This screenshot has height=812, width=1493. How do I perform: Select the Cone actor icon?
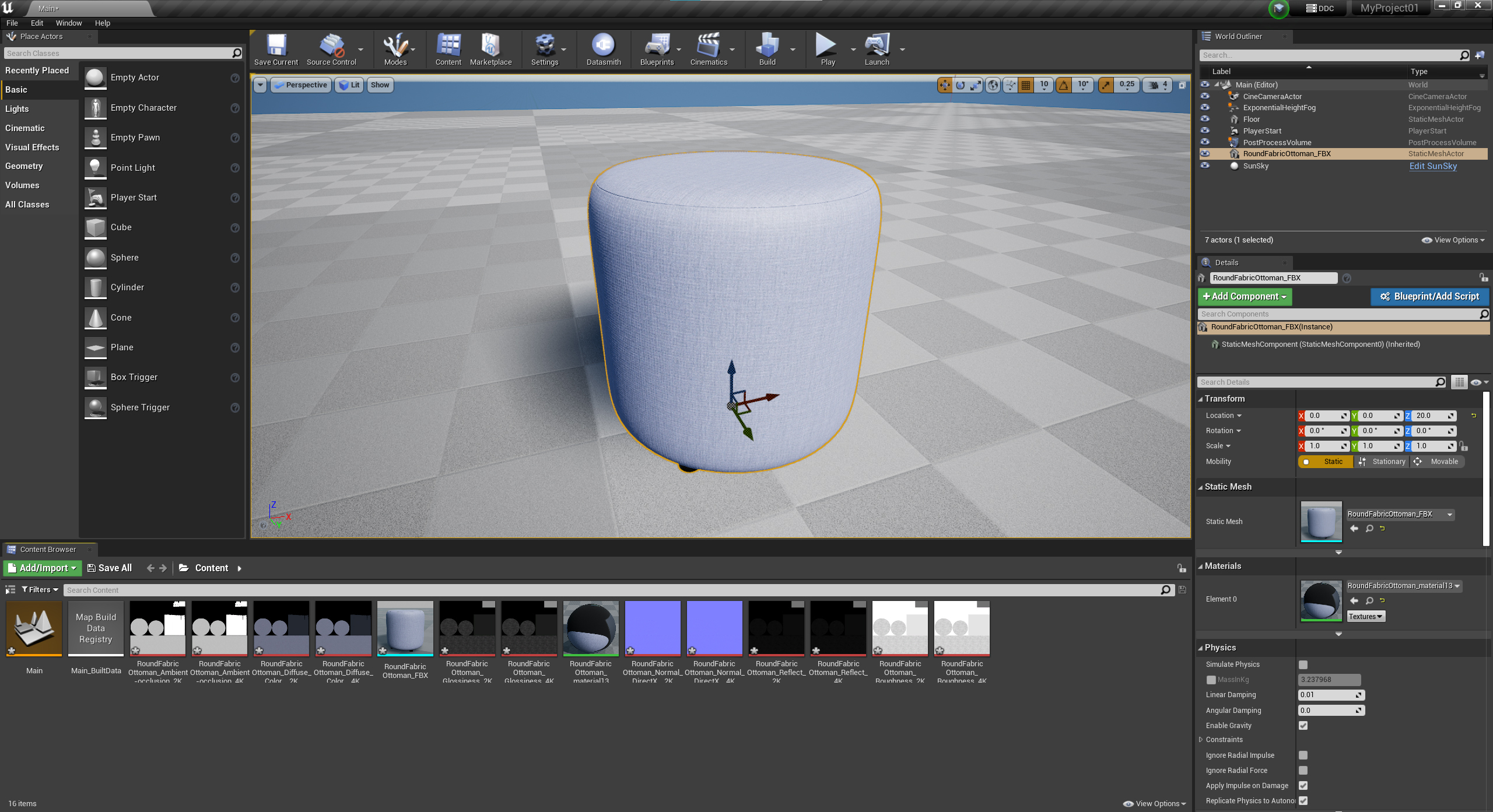[96, 318]
